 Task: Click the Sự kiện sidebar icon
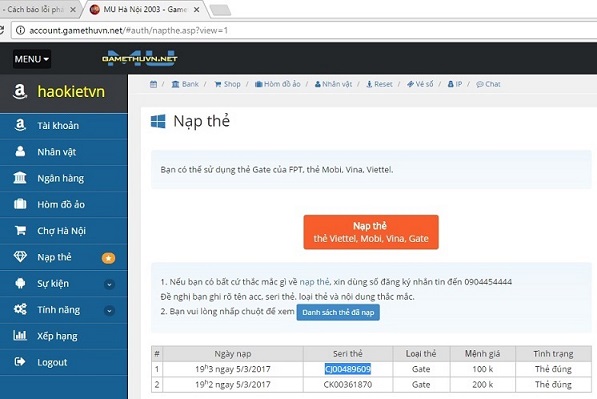coord(20,283)
